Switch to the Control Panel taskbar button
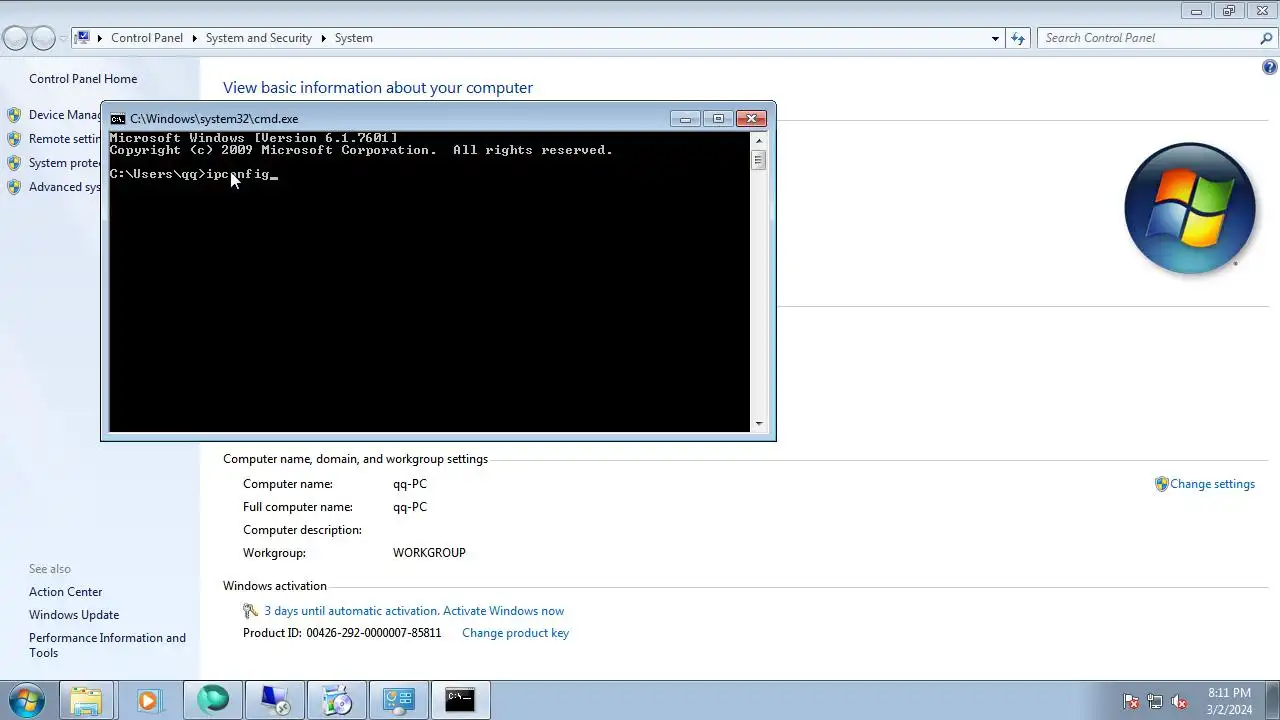The width and height of the screenshot is (1280, 720). point(398,700)
